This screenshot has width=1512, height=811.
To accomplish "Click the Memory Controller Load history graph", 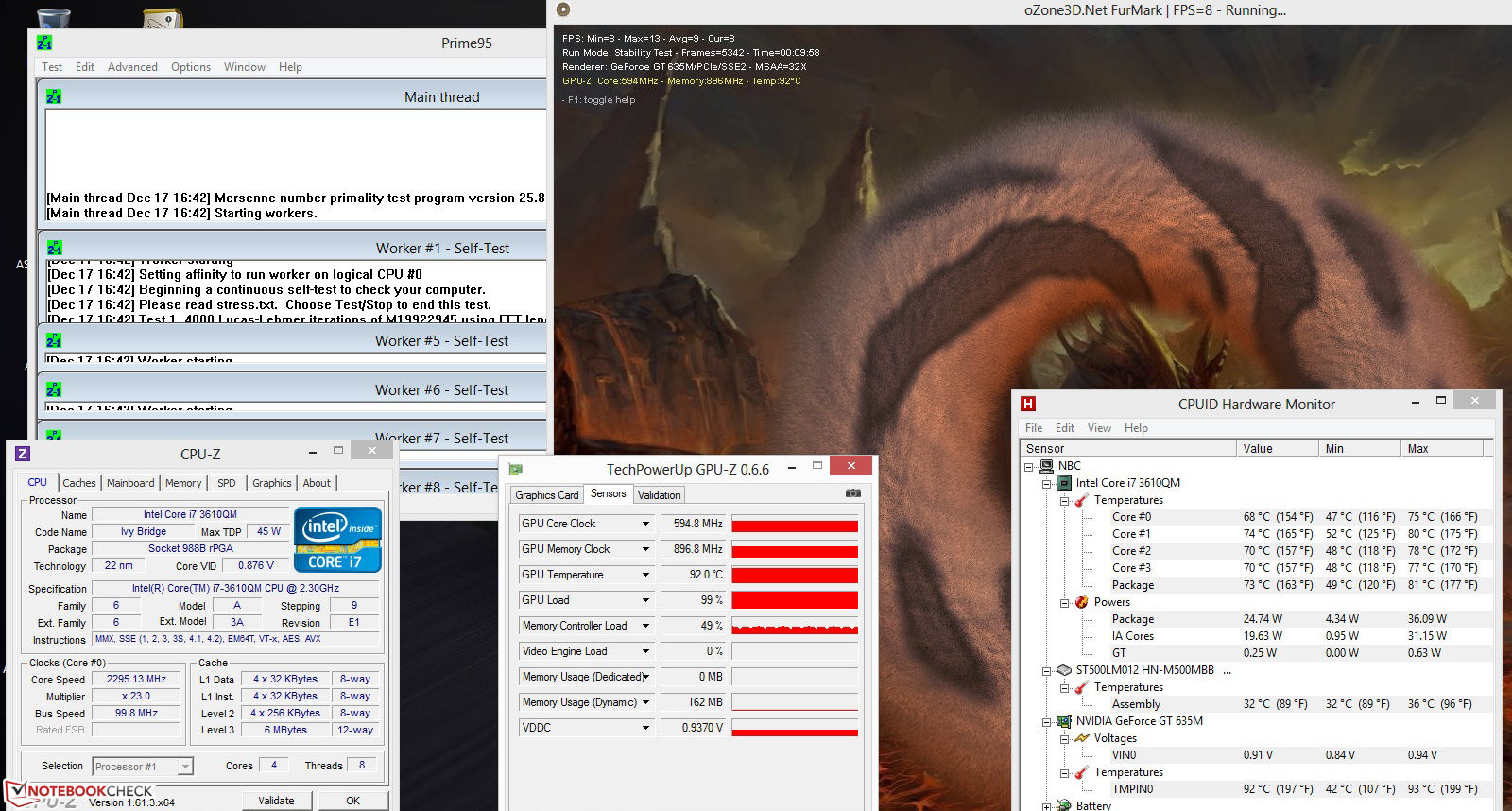I will (x=795, y=626).
